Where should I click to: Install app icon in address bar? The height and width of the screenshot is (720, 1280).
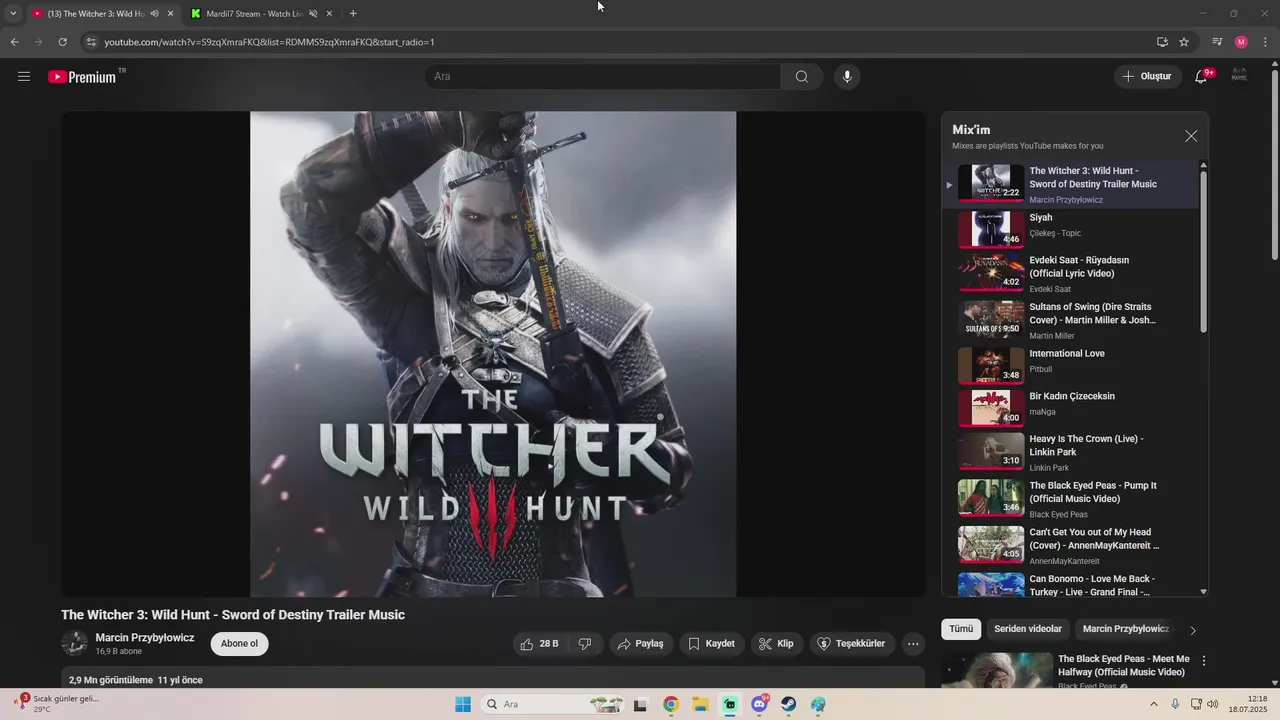point(1162,42)
